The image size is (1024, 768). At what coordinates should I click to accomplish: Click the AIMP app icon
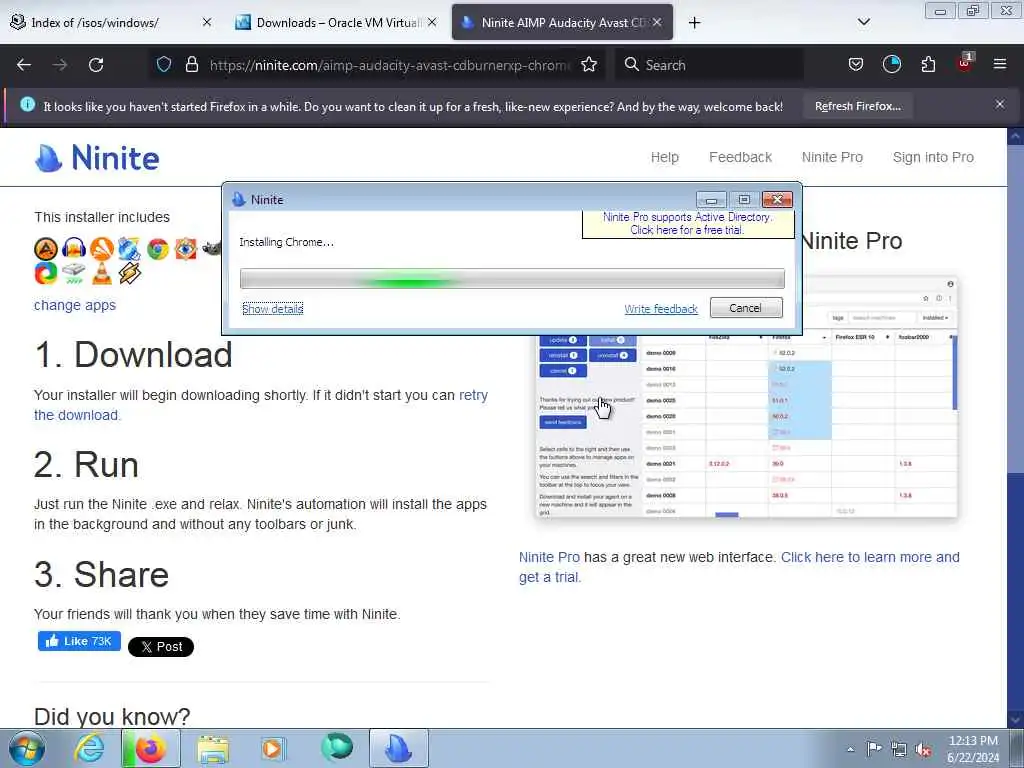tap(46, 249)
